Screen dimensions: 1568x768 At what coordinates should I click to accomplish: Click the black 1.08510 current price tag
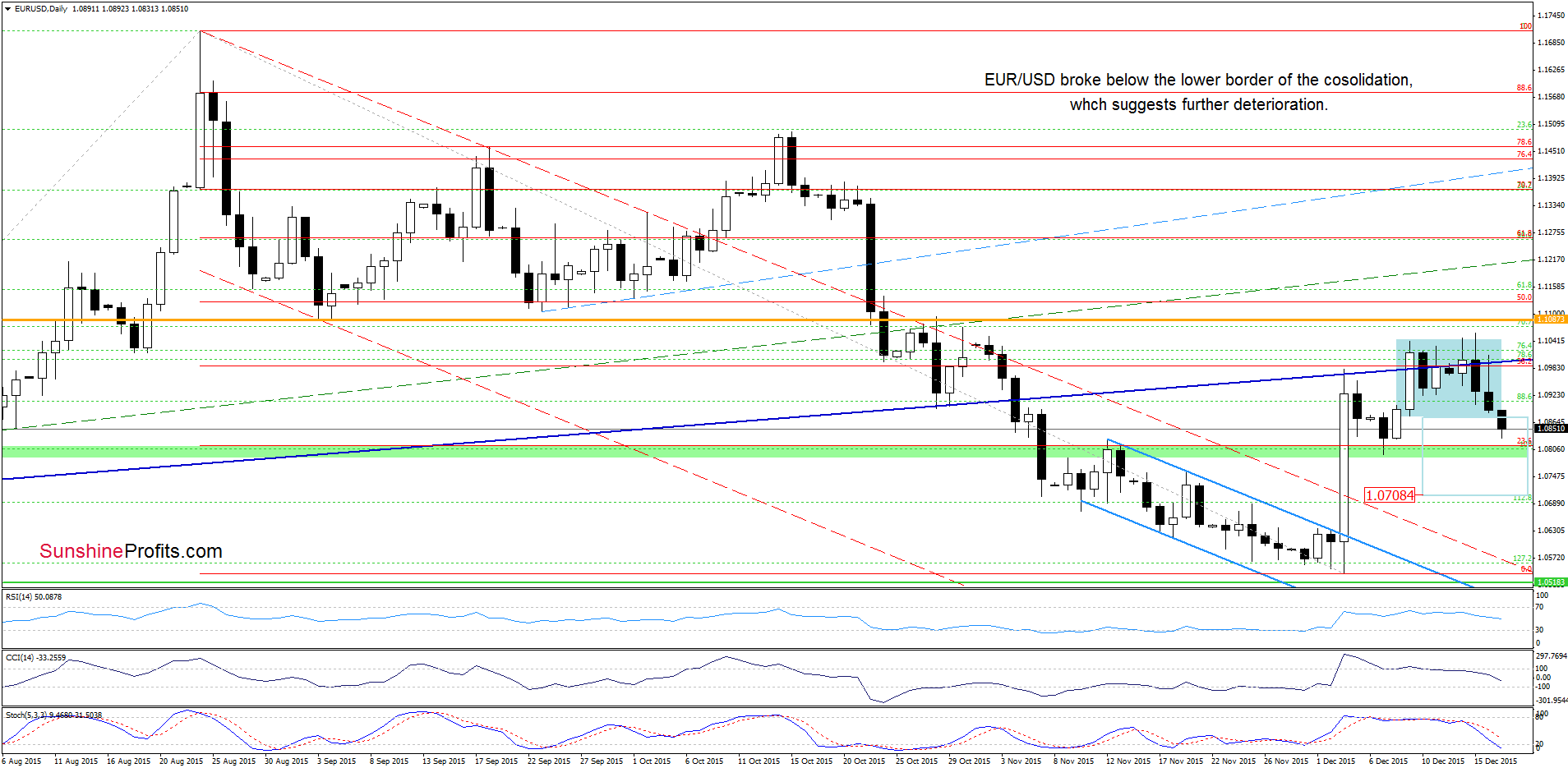(x=1551, y=429)
